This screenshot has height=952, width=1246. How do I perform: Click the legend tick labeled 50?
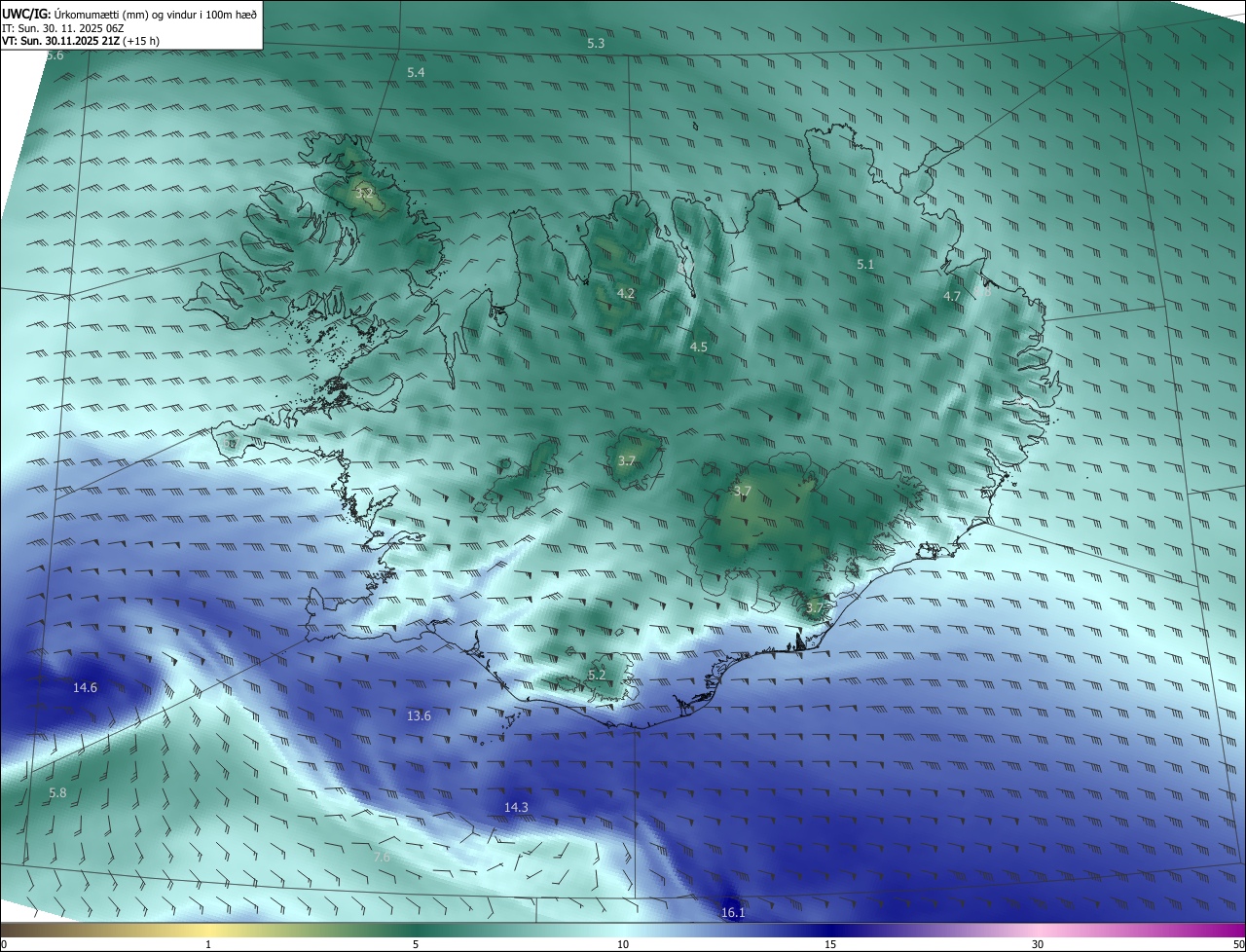click(x=1238, y=944)
